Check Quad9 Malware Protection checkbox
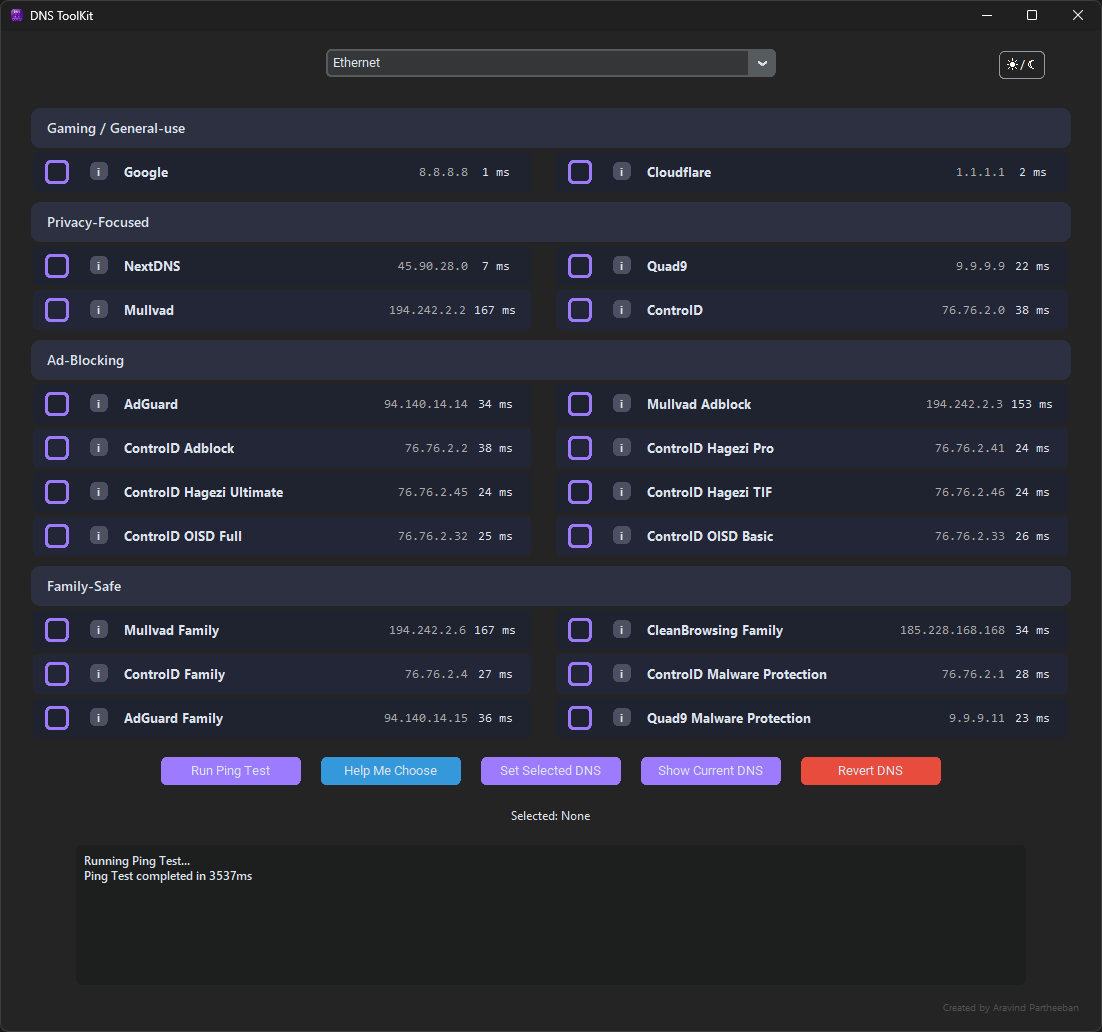Screen dimensions: 1102x1032 580,718
